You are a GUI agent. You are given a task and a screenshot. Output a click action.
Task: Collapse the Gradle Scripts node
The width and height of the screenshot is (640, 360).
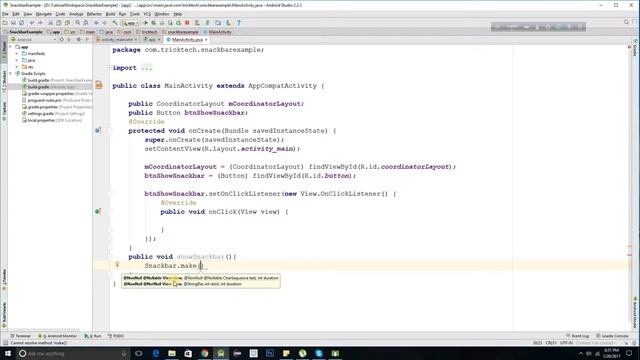[11, 73]
